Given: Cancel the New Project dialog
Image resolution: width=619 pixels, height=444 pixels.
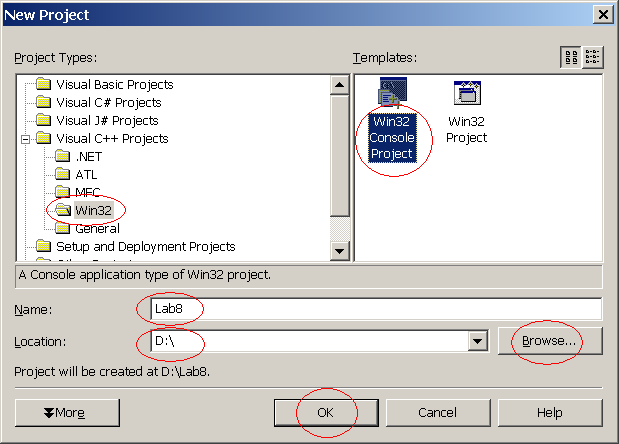Looking at the screenshot, I should pos(438,413).
